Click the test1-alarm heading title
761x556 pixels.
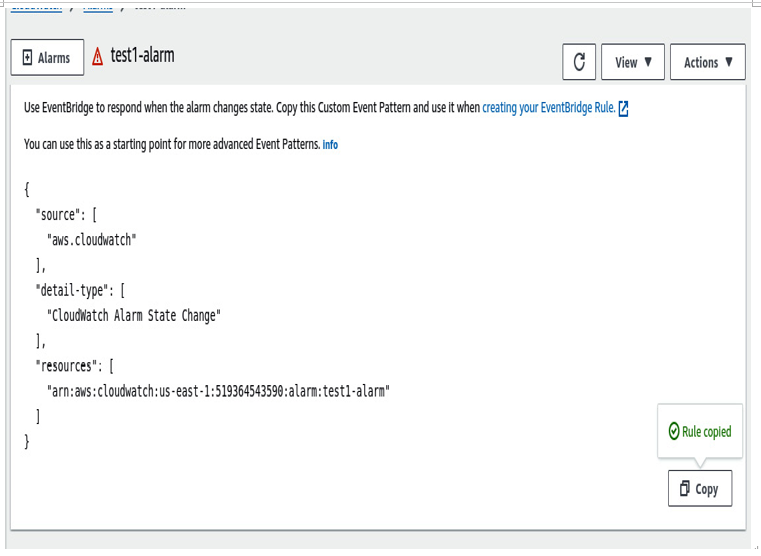tap(142, 55)
